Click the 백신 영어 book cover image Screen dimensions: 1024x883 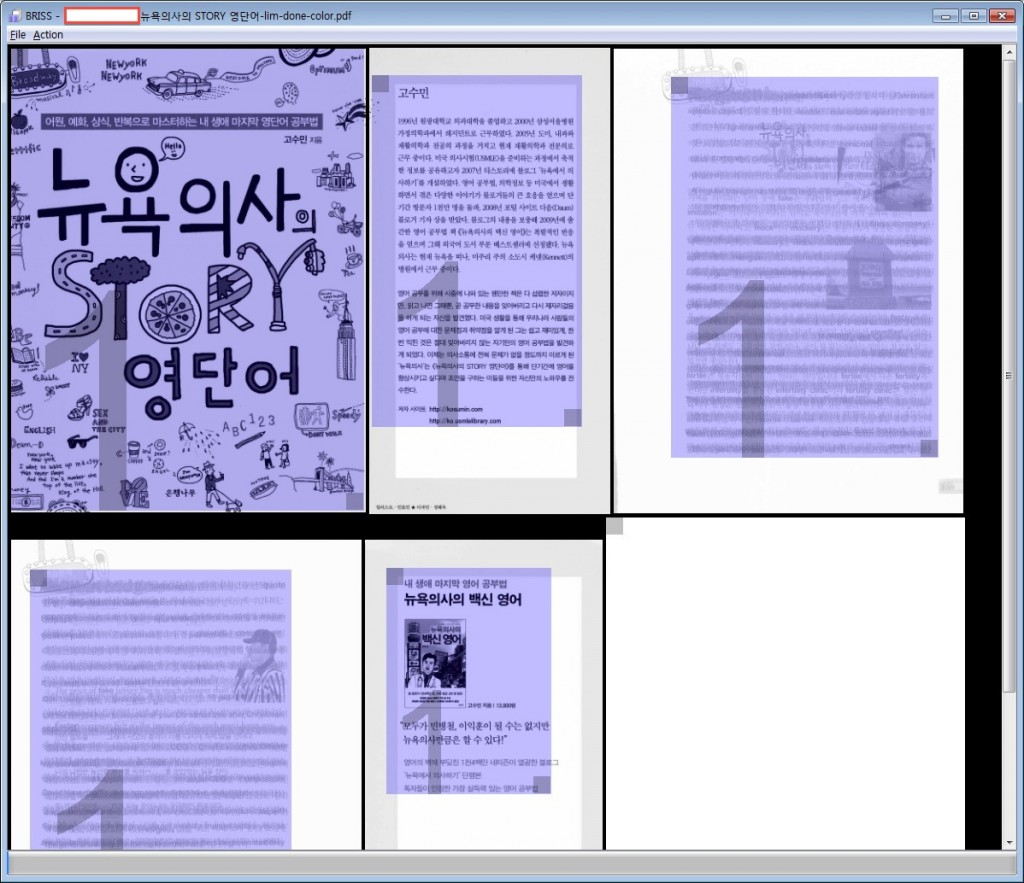(435, 663)
